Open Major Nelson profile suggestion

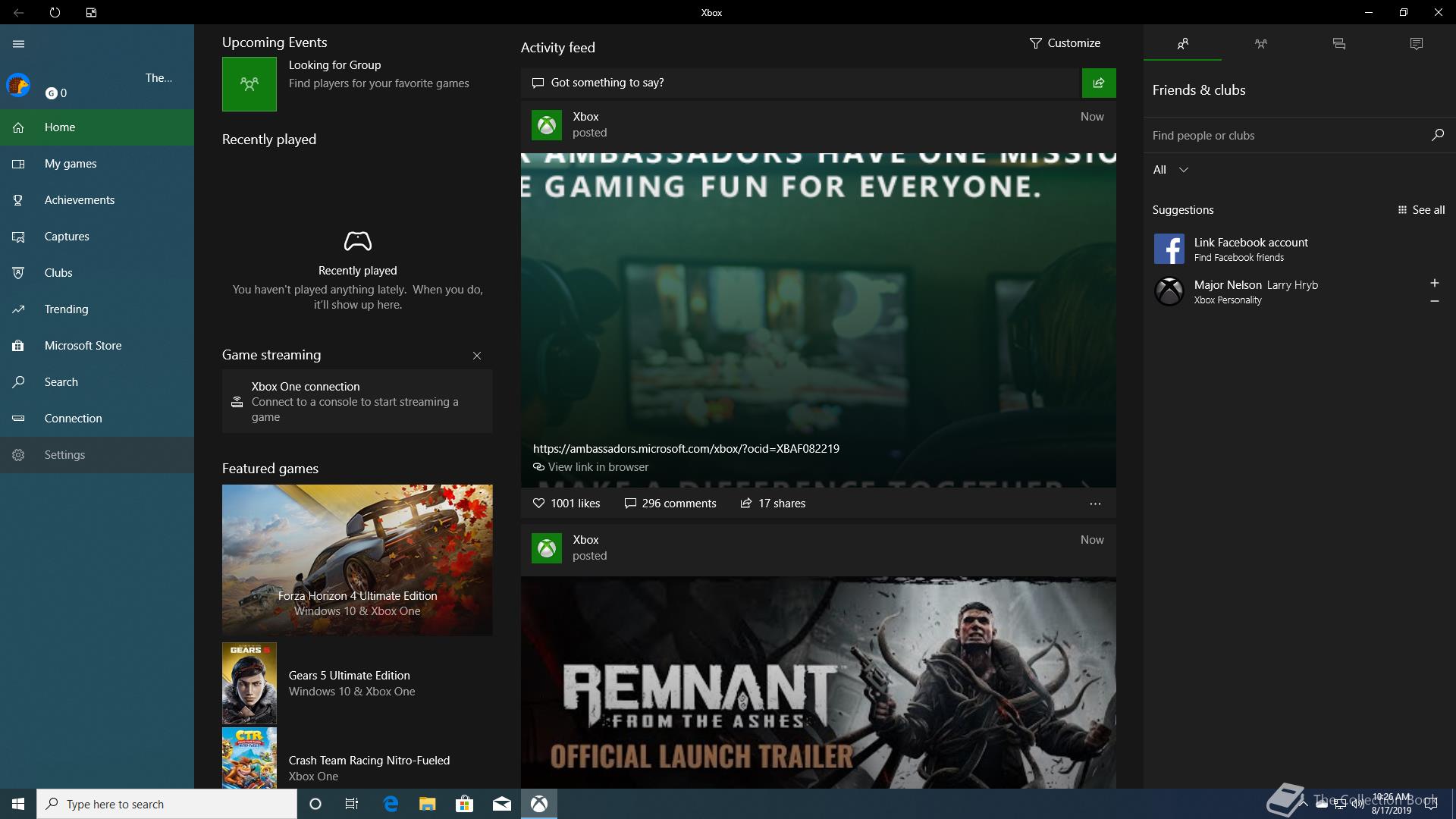point(1282,291)
